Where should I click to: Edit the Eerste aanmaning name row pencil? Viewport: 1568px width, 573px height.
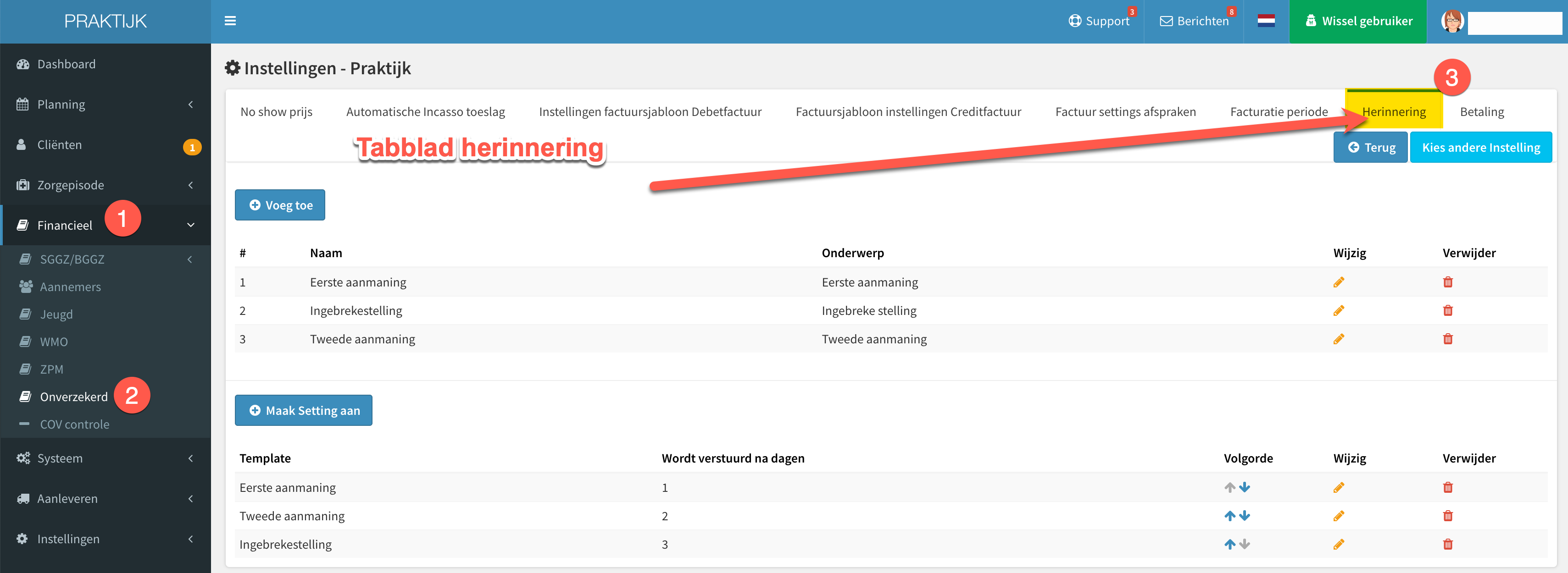pos(1339,282)
